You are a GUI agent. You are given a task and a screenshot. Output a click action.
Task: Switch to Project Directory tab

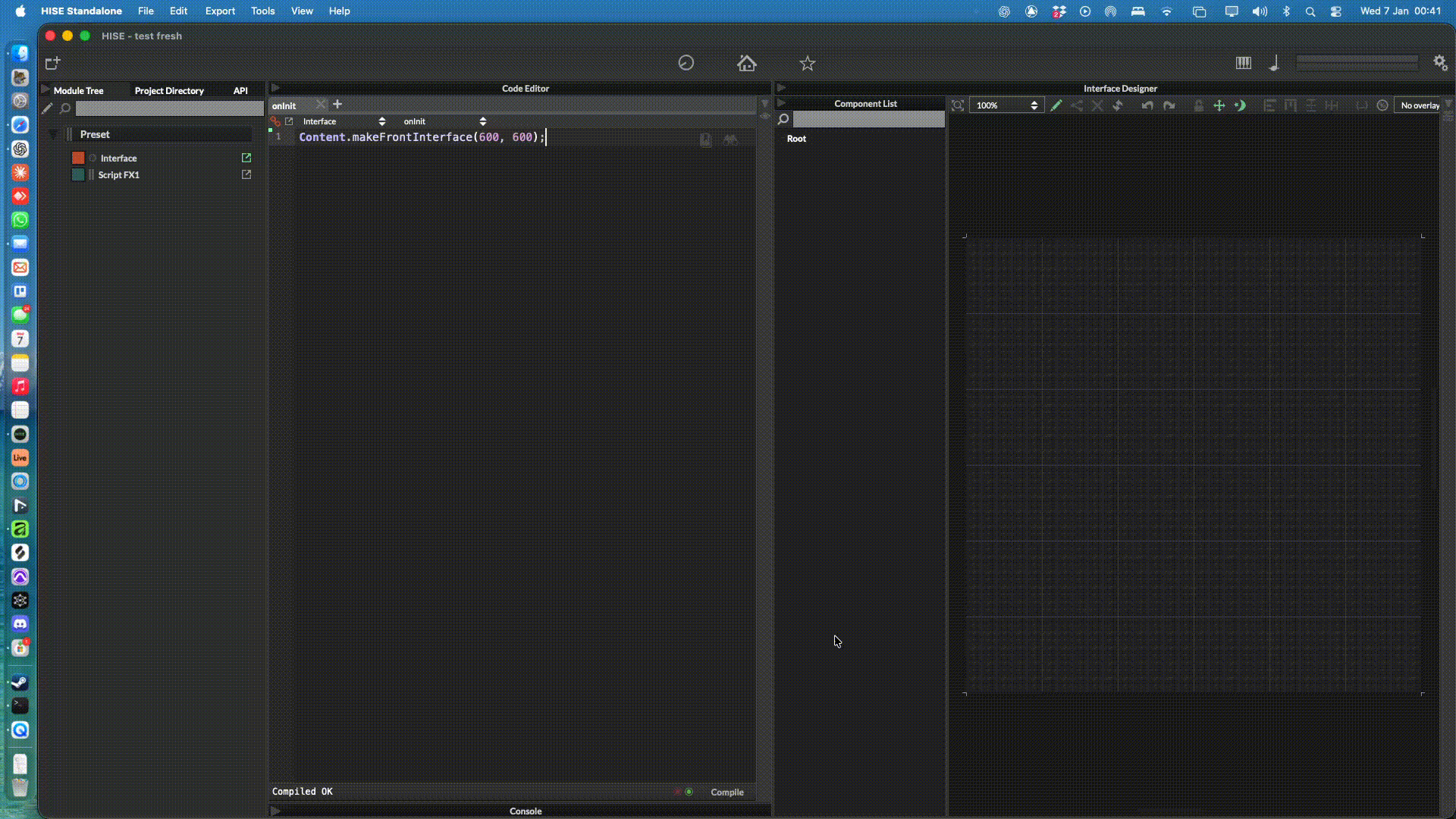coord(169,90)
